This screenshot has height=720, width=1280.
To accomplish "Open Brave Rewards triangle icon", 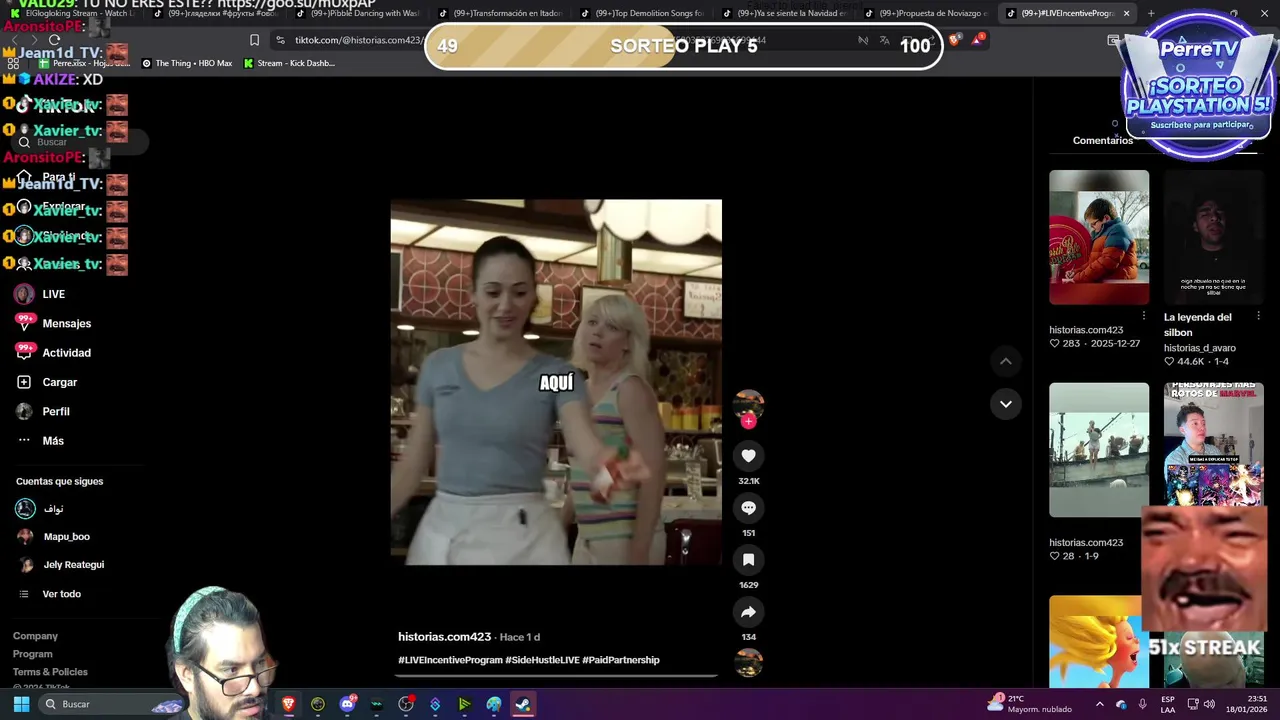I will click(977, 40).
